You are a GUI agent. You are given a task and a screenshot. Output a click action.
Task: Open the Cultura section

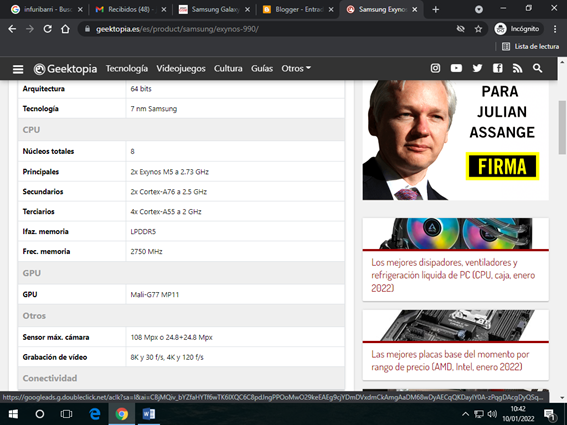point(228,68)
